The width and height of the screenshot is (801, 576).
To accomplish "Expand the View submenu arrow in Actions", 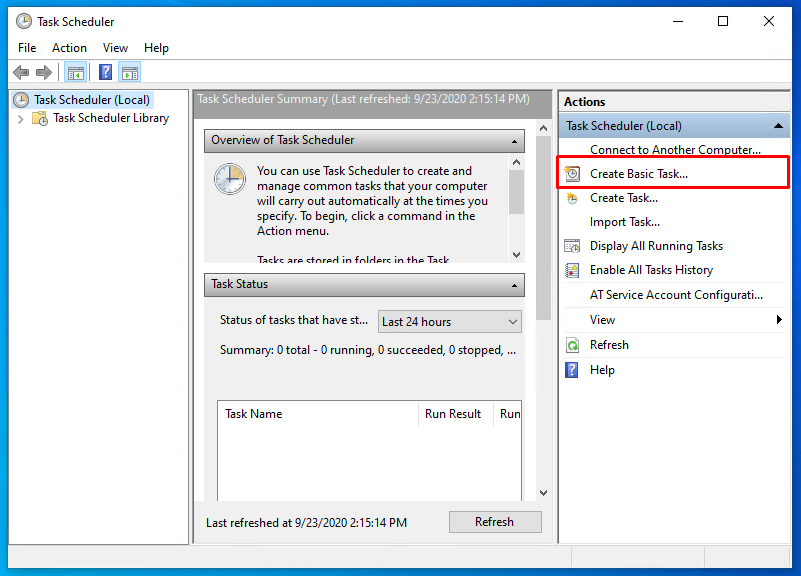I will point(779,320).
